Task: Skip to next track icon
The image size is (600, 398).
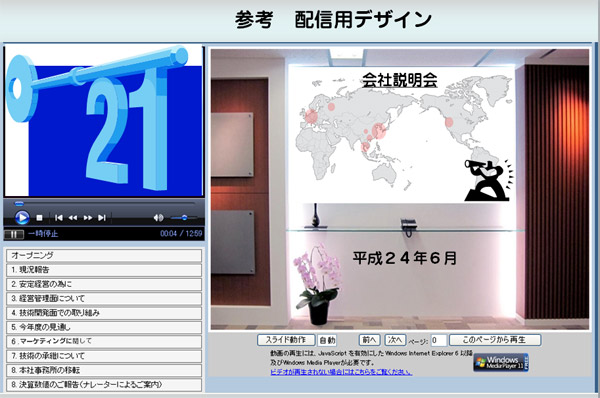Action: (102, 218)
